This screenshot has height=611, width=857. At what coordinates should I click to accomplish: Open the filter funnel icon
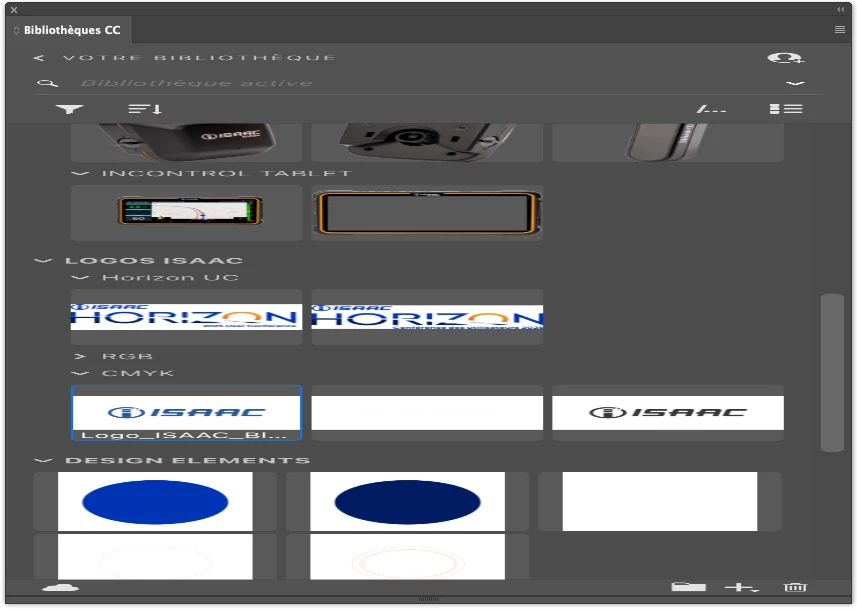(x=69, y=109)
